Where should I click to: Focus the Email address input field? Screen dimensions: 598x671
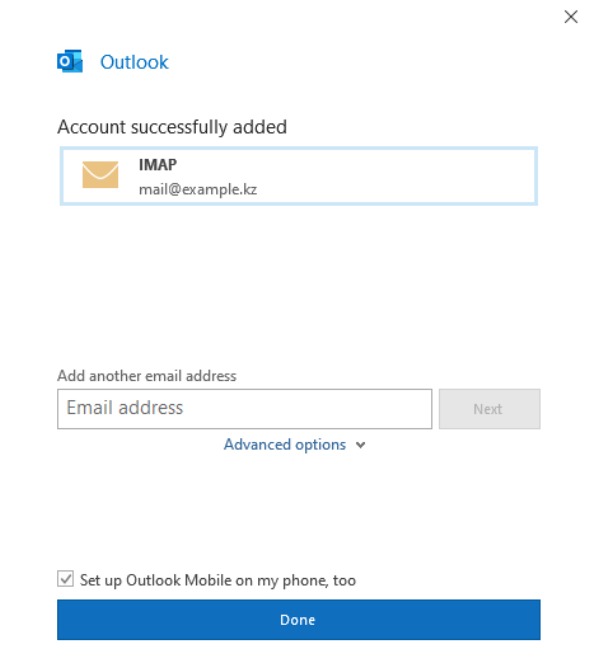click(244, 409)
